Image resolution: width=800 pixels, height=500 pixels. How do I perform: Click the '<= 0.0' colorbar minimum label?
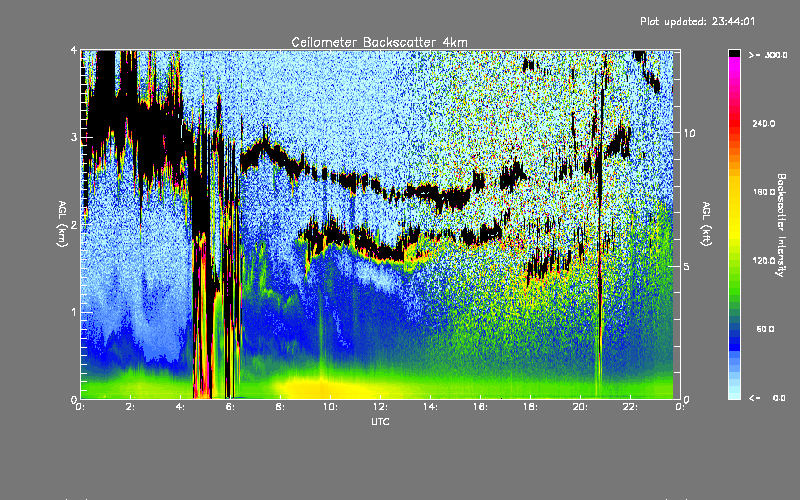click(767, 398)
